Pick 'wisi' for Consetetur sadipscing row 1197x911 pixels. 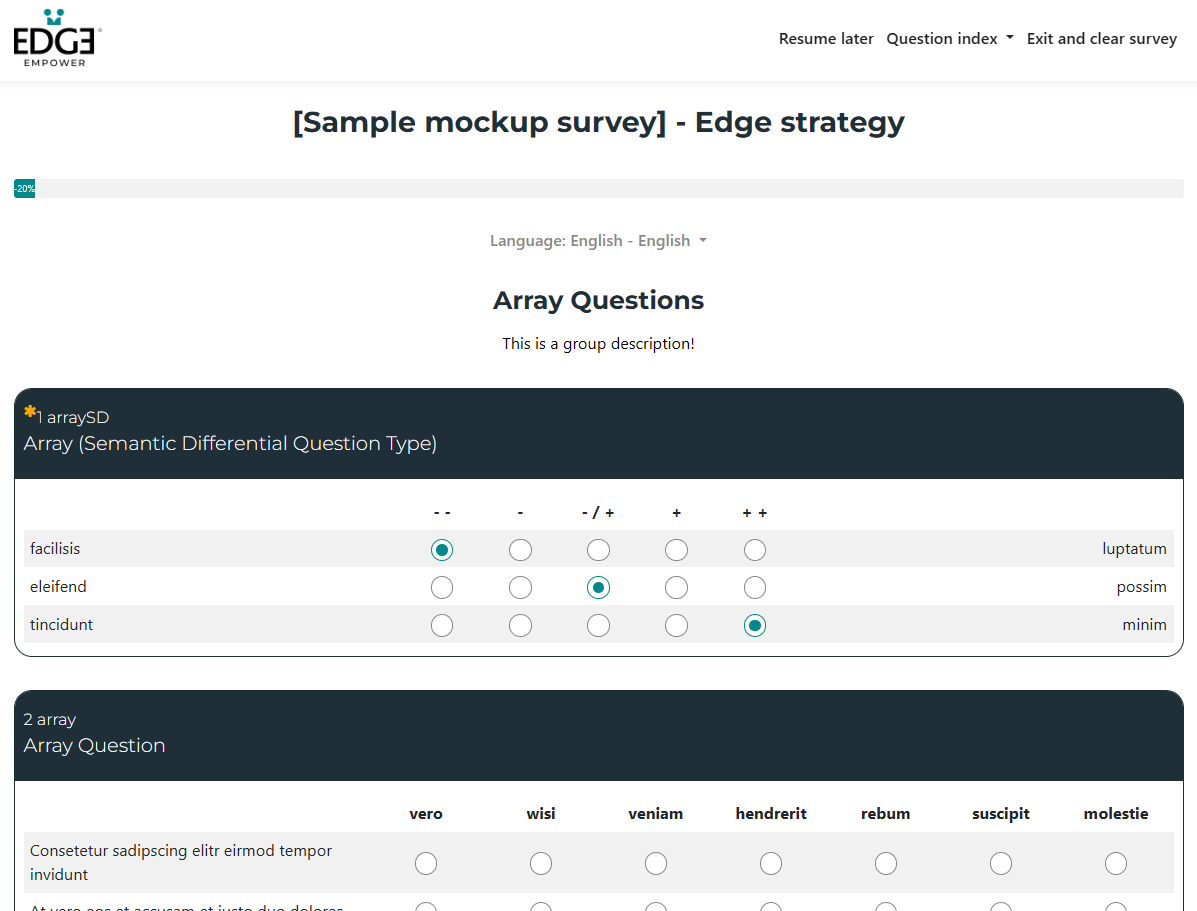541,863
